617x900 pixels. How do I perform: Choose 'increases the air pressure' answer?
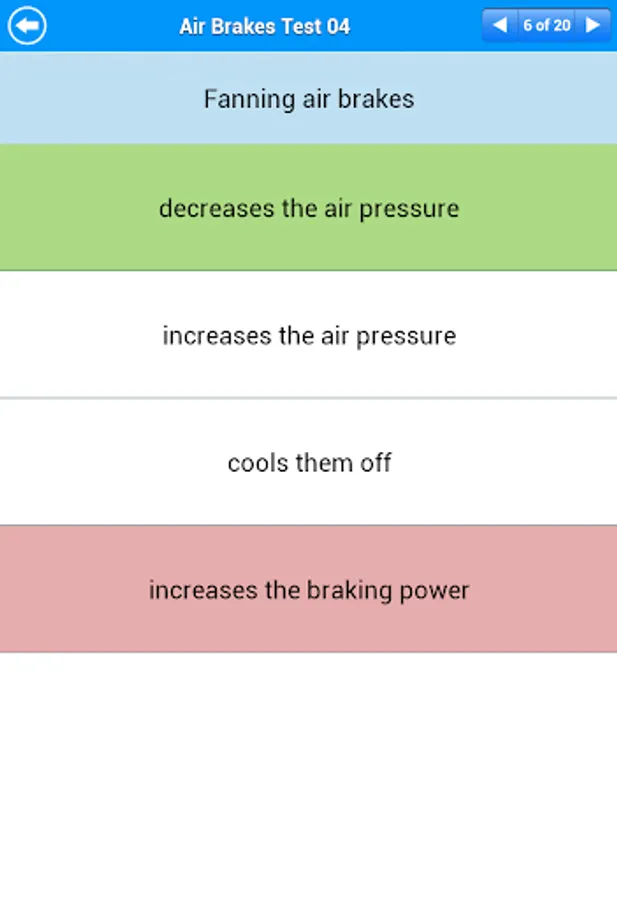308,335
